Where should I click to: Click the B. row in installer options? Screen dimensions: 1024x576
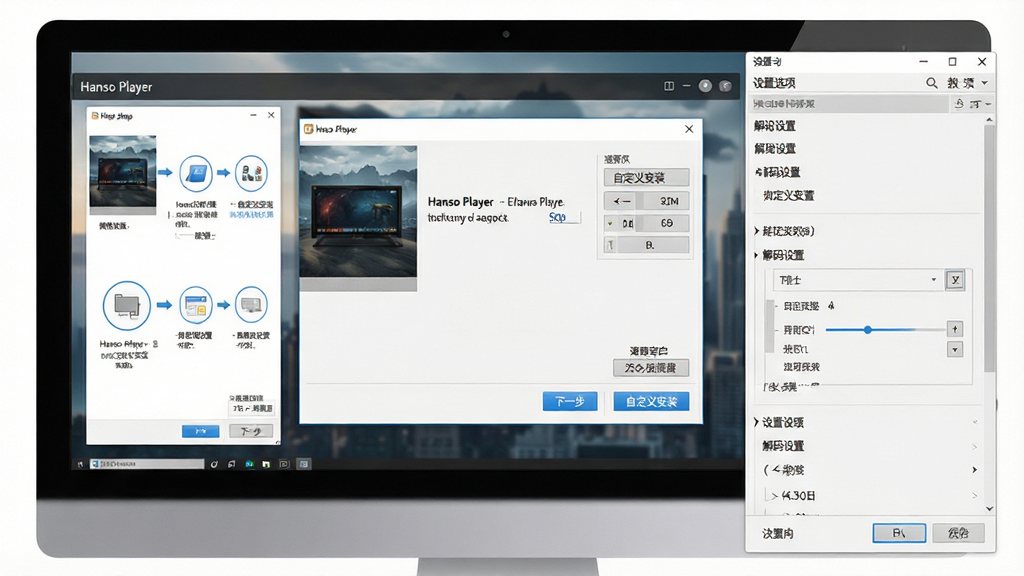(x=646, y=245)
